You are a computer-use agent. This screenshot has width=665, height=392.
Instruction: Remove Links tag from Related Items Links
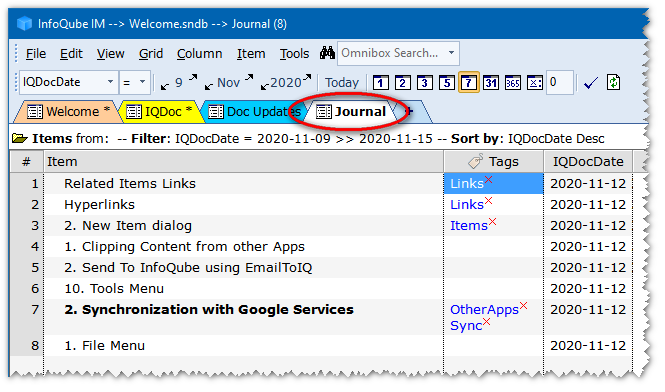click(489, 179)
